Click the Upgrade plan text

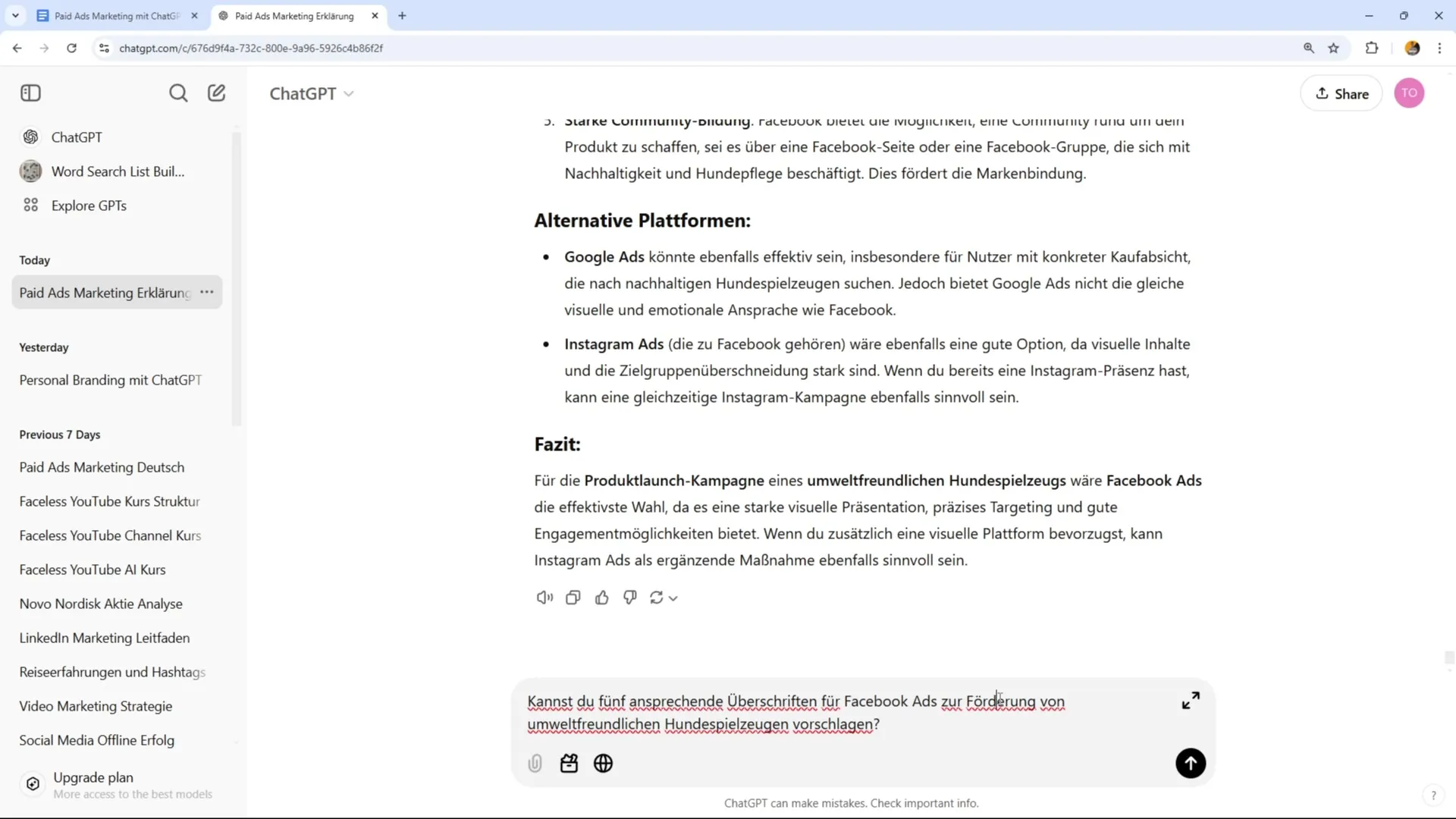pyautogui.click(x=93, y=777)
